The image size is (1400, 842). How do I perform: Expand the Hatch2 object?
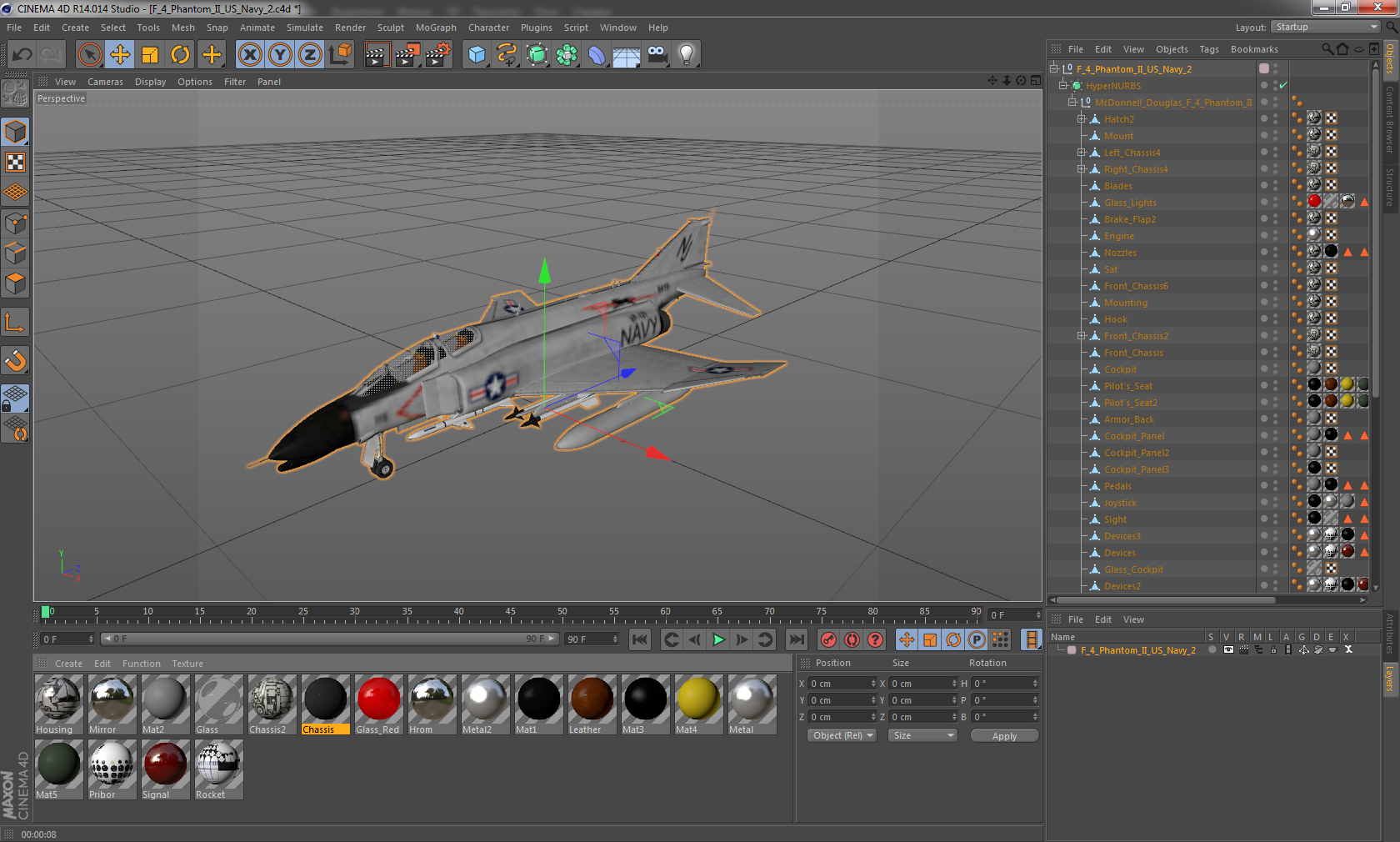pos(1082,118)
